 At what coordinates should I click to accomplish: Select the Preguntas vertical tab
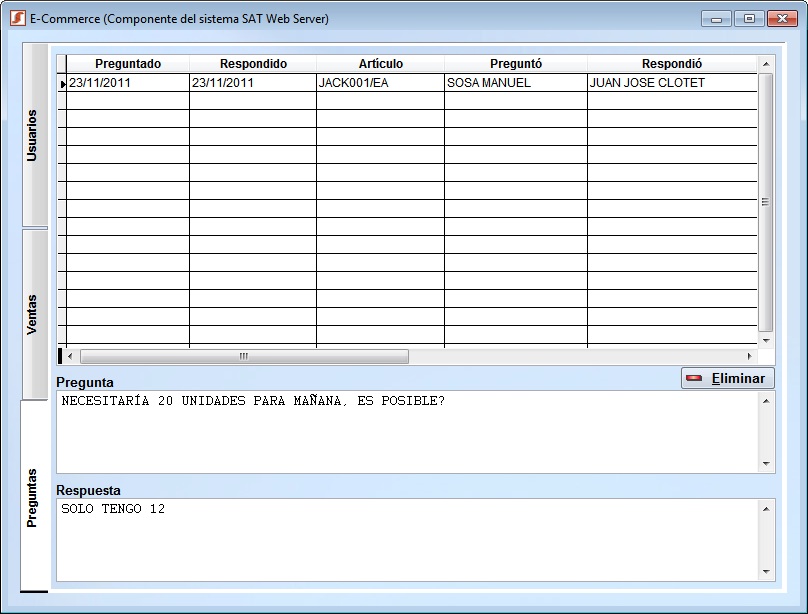click(33, 497)
